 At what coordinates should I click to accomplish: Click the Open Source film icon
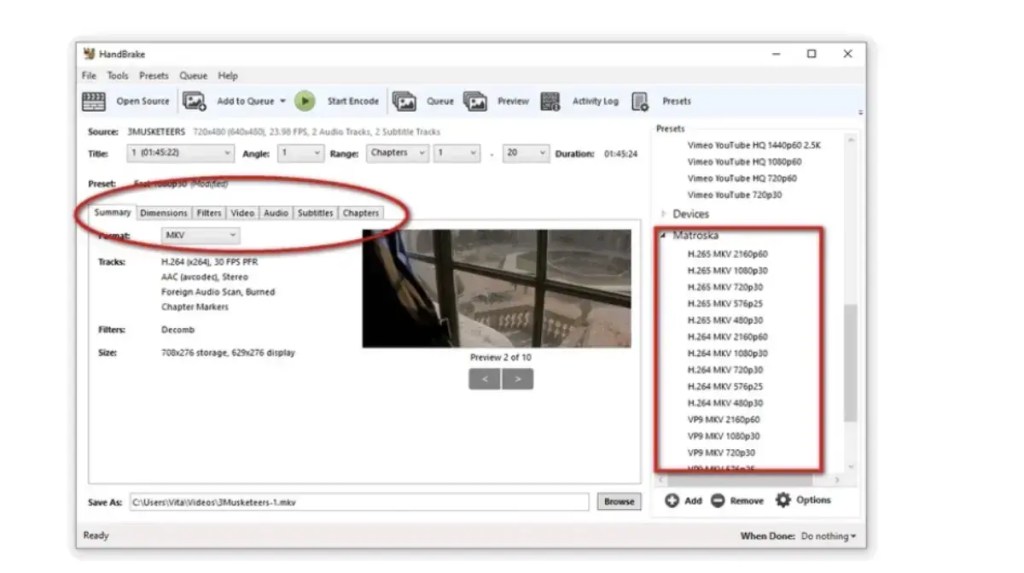(x=93, y=101)
